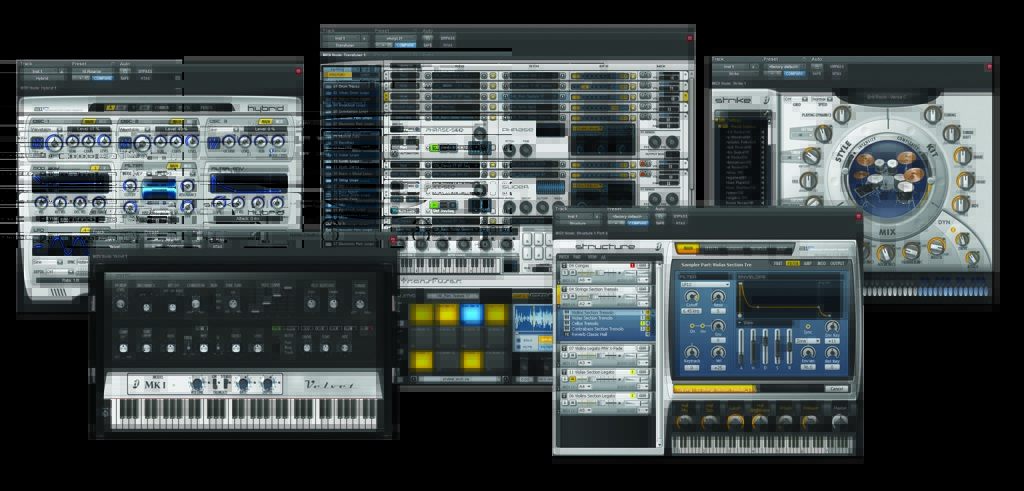Viewport: 1024px width, 491px height.
Task: Switch to the OUTPUT tab in Structure
Action: coord(836,264)
